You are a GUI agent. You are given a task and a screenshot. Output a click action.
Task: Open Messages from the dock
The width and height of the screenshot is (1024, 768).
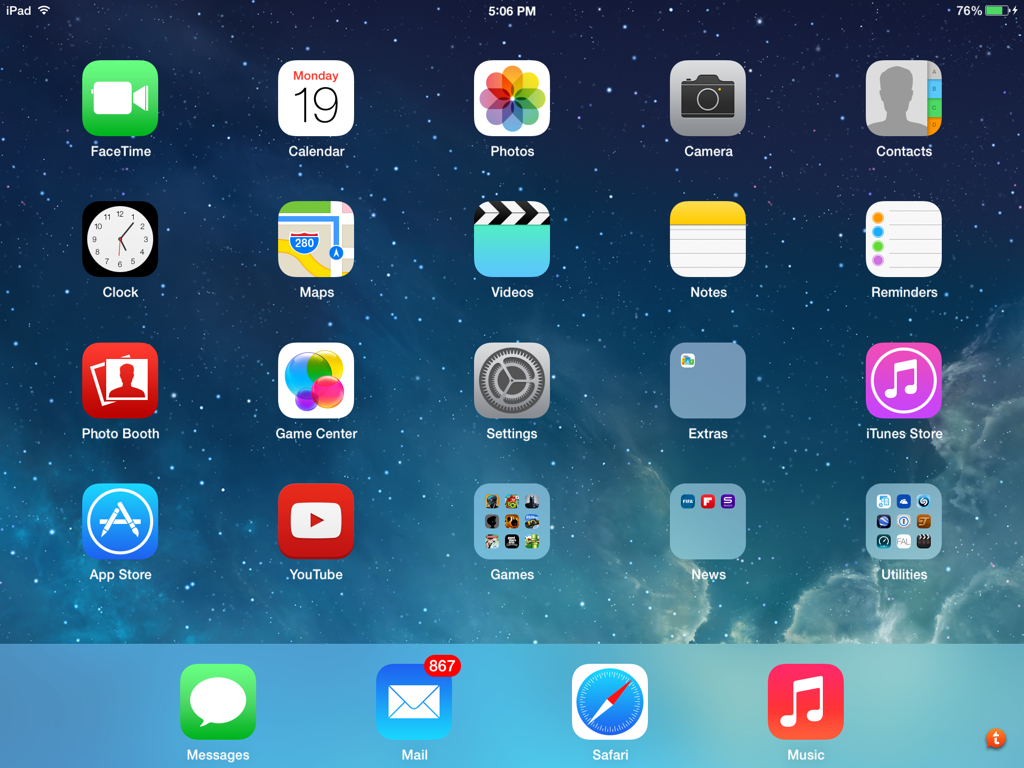(x=218, y=701)
